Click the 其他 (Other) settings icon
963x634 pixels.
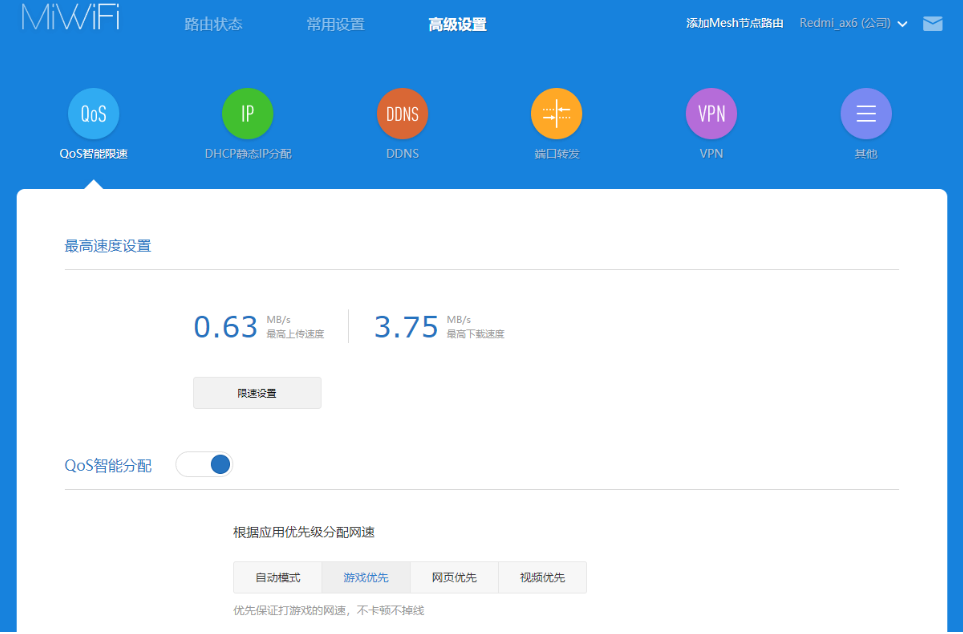[865, 113]
